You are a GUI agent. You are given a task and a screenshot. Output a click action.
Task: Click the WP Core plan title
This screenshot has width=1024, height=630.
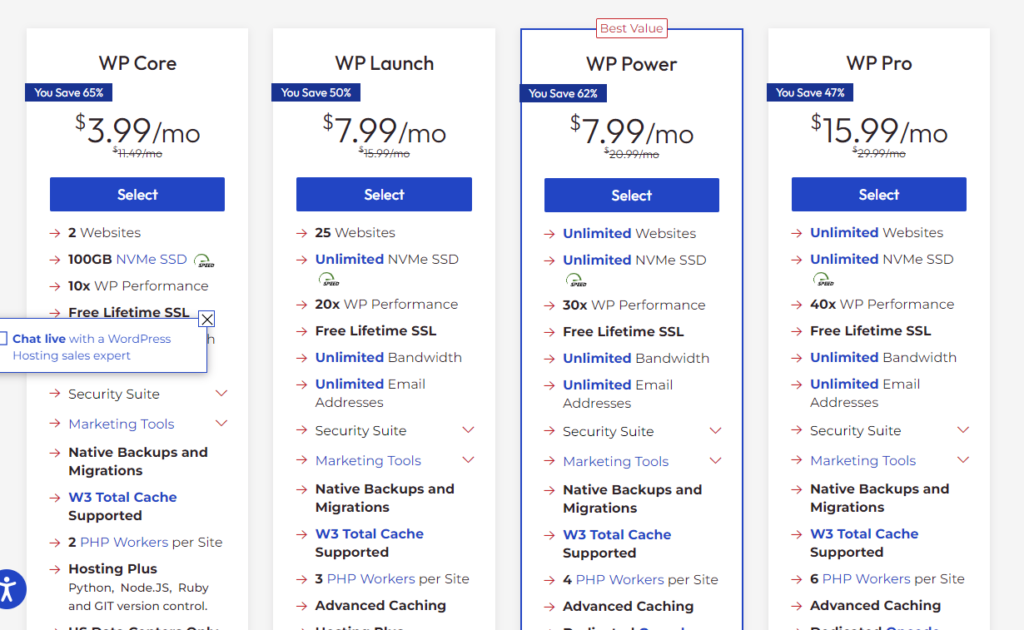[137, 63]
